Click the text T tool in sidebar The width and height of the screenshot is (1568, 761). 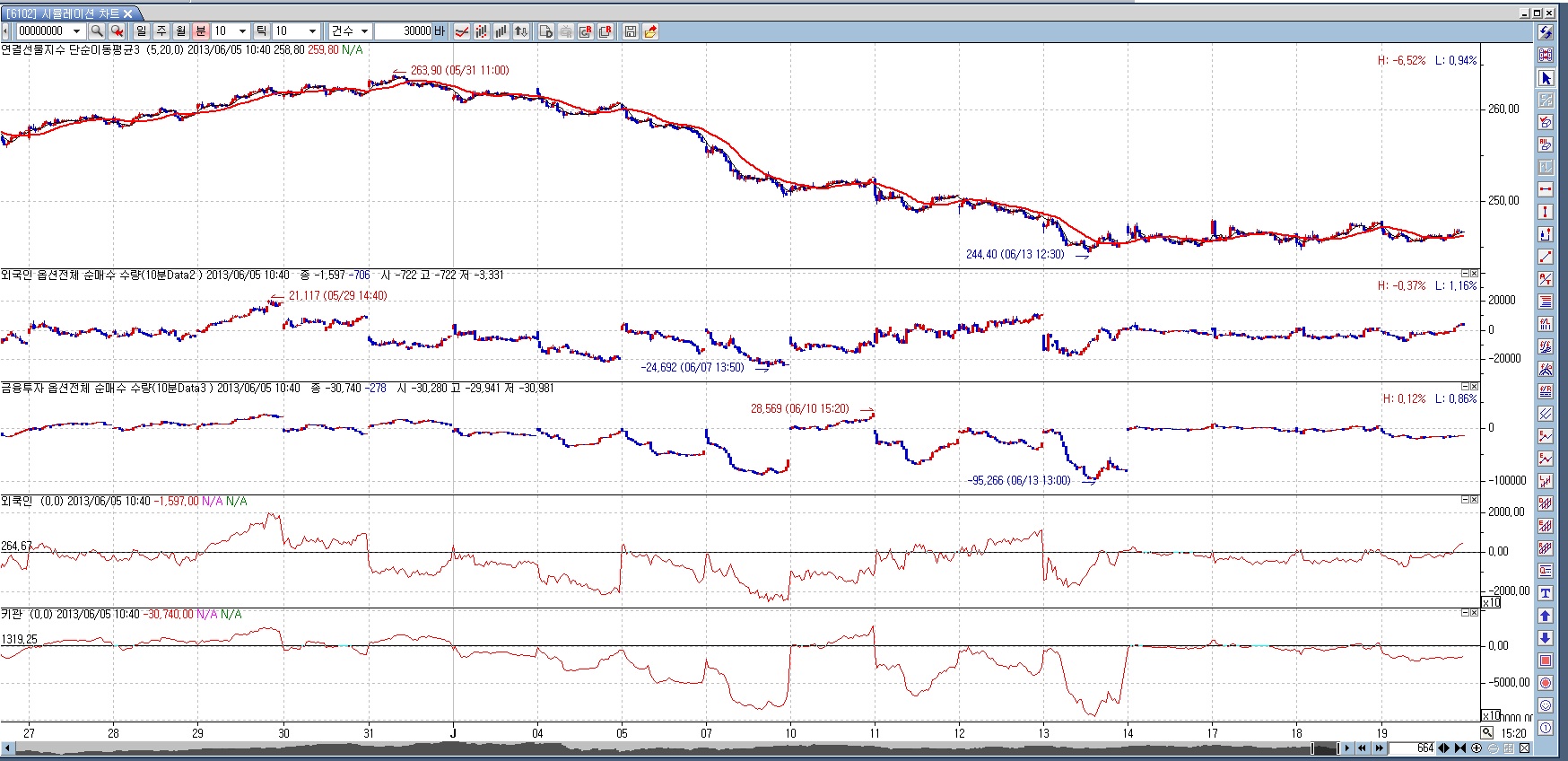click(1546, 593)
